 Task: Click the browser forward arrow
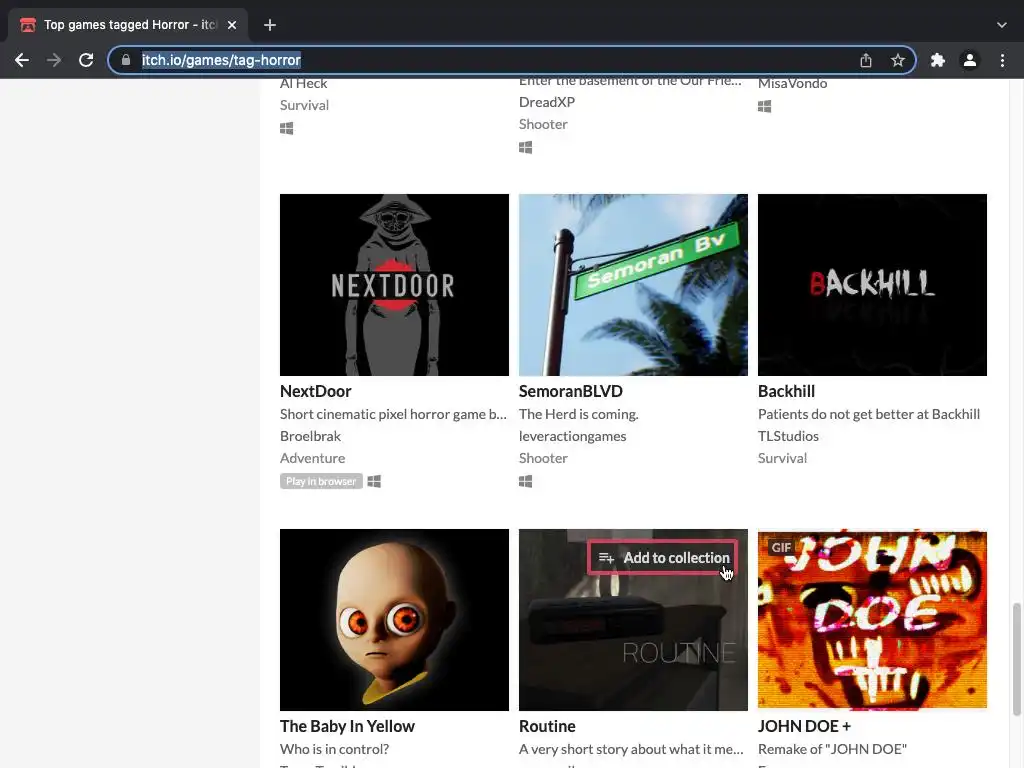click(54, 60)
